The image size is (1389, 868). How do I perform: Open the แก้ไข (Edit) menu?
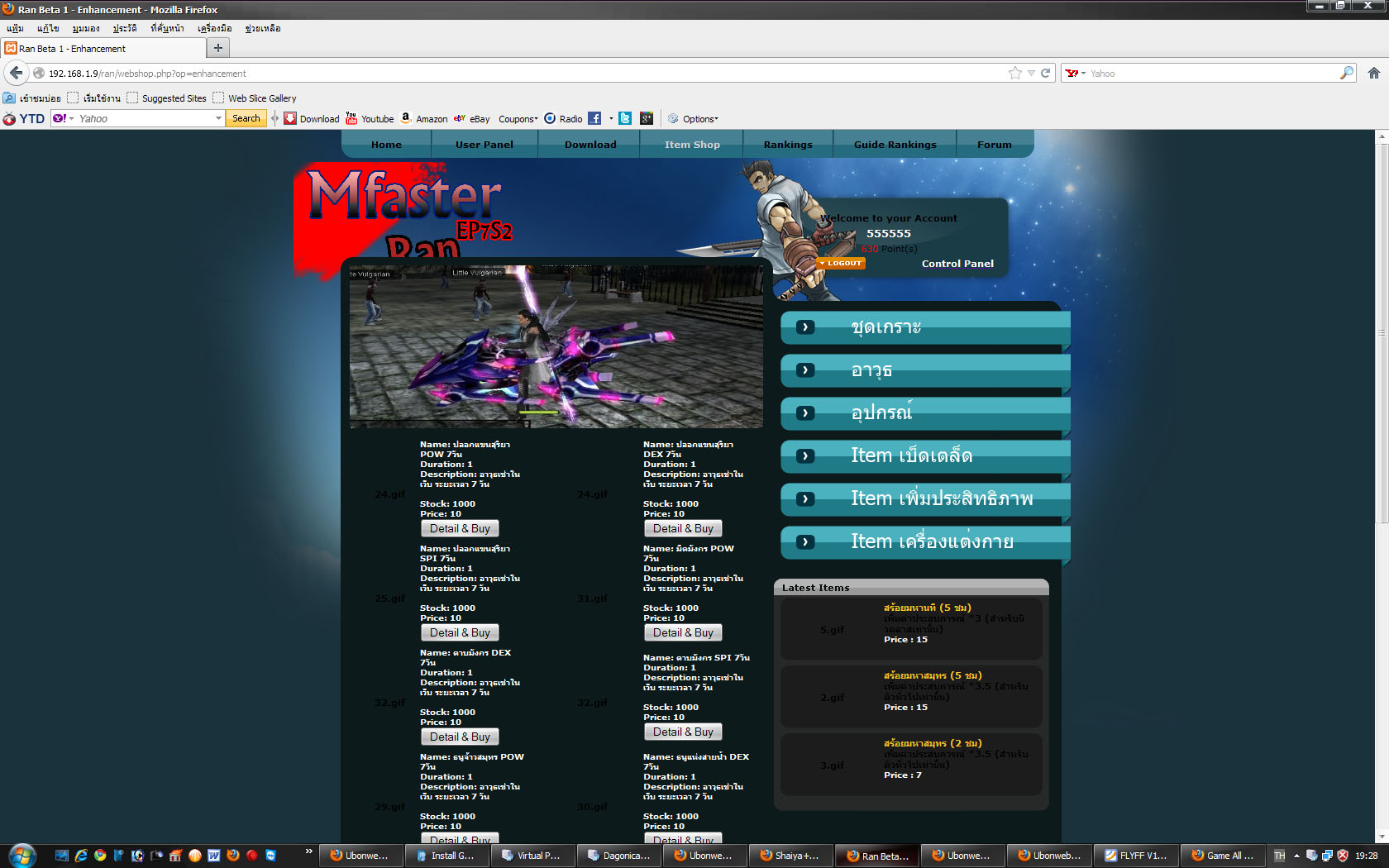pos(48,28)
